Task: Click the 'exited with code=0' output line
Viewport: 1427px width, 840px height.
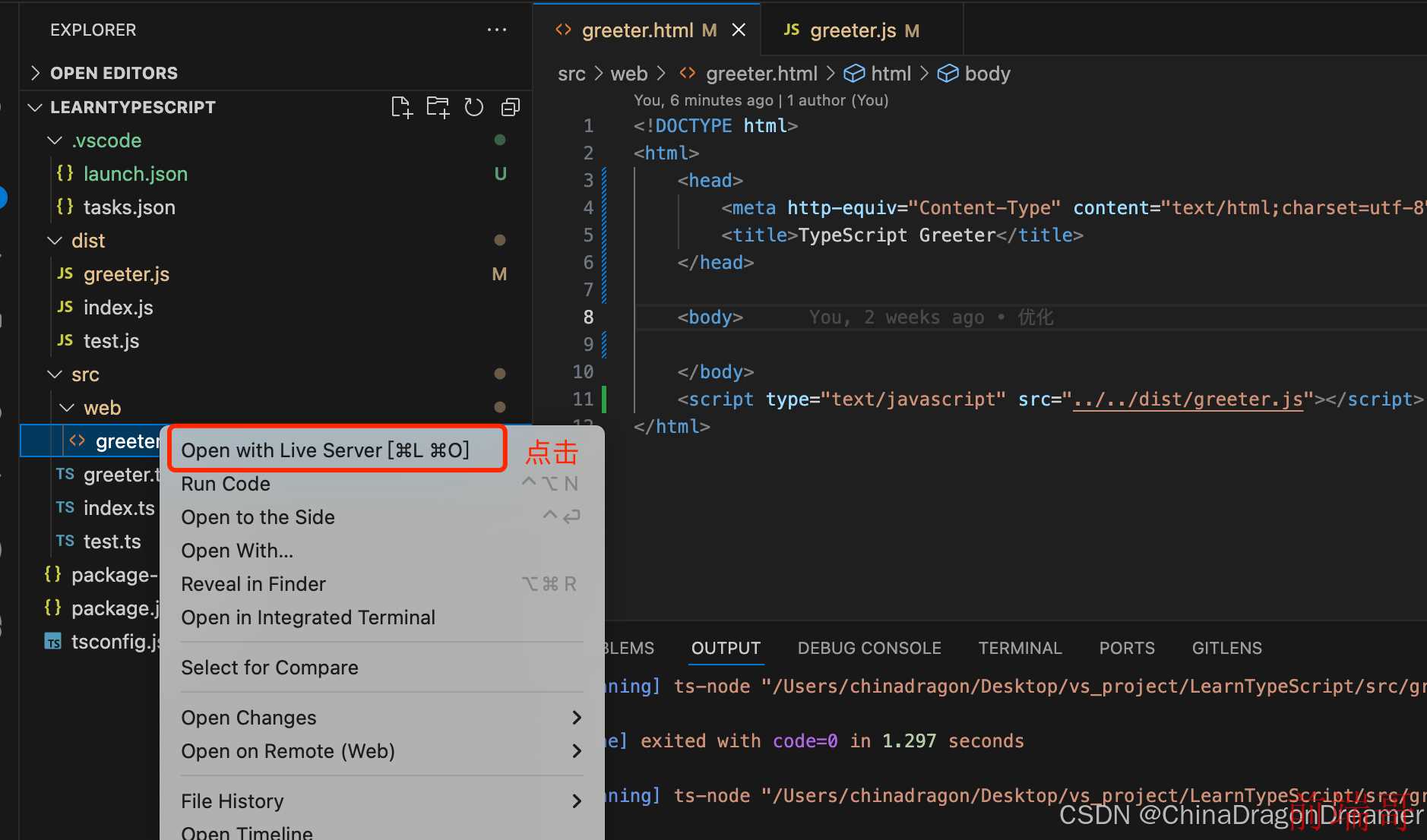Action: pos(832,741)
